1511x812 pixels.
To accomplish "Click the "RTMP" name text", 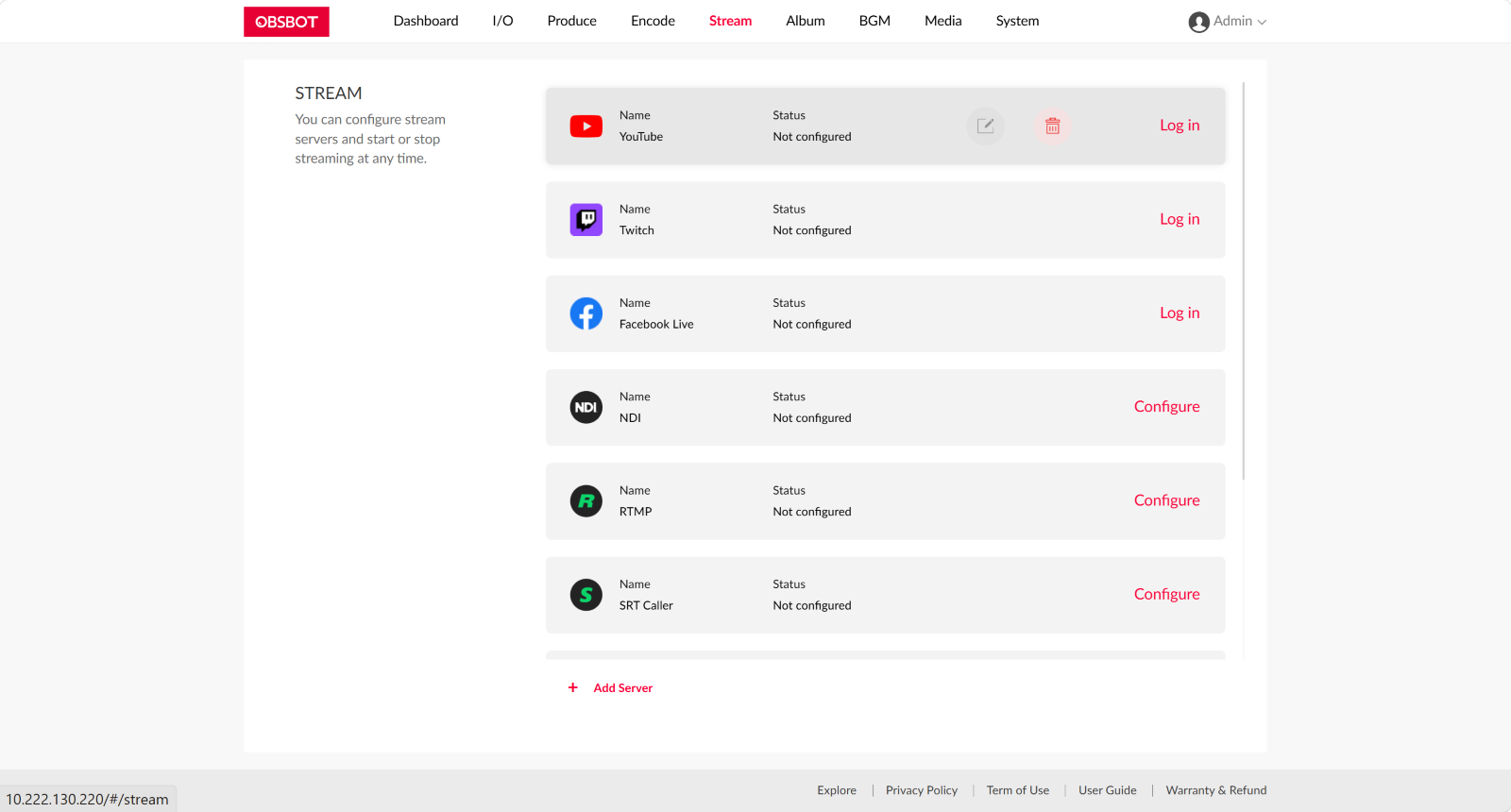I will pyautogui.click(x=636, y=512).
